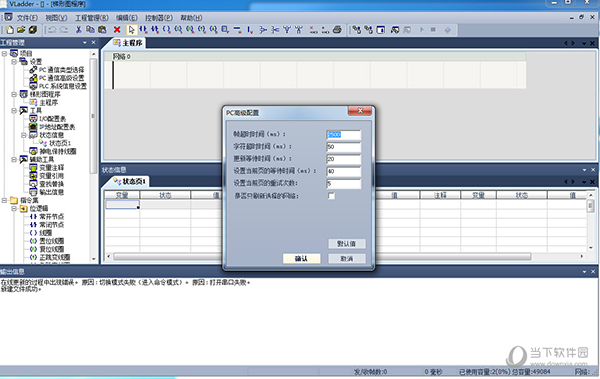
Task: Switch to the 状态页1 tab
Action: click(x=130, y=181)
